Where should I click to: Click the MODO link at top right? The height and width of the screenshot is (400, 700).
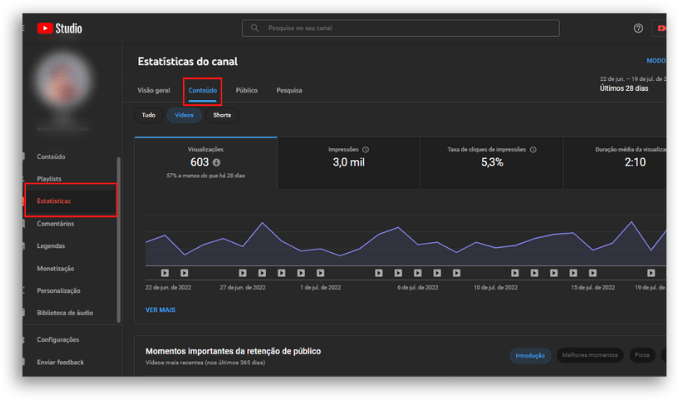pyautogui.click(x=656, y=61)
